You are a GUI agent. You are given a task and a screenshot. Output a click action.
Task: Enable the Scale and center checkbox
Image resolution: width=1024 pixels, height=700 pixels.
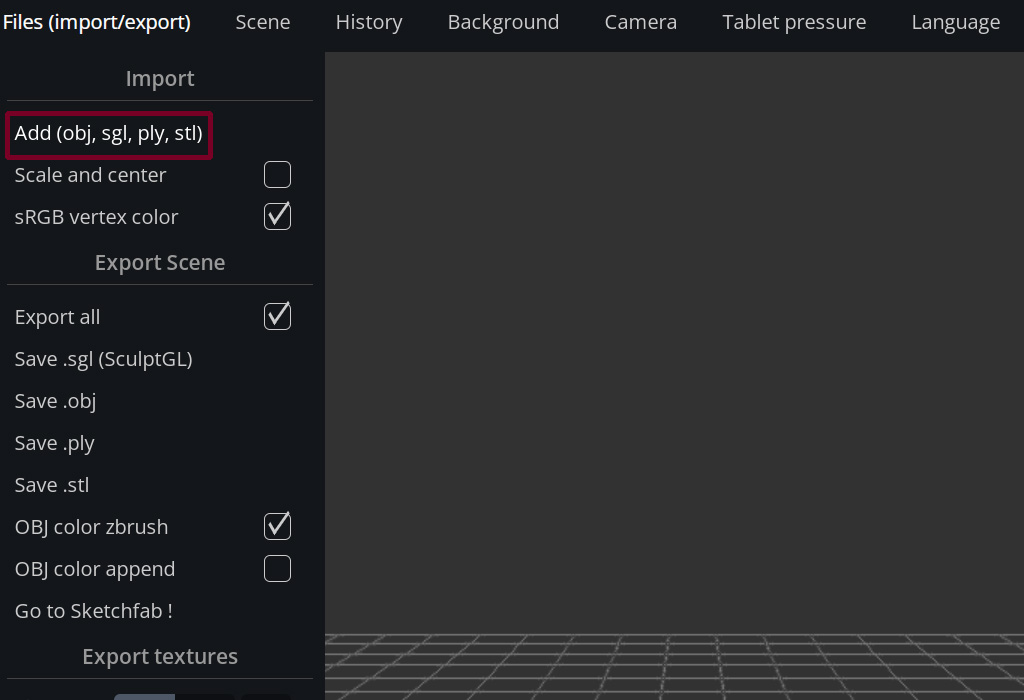click(x=277, y=175)
